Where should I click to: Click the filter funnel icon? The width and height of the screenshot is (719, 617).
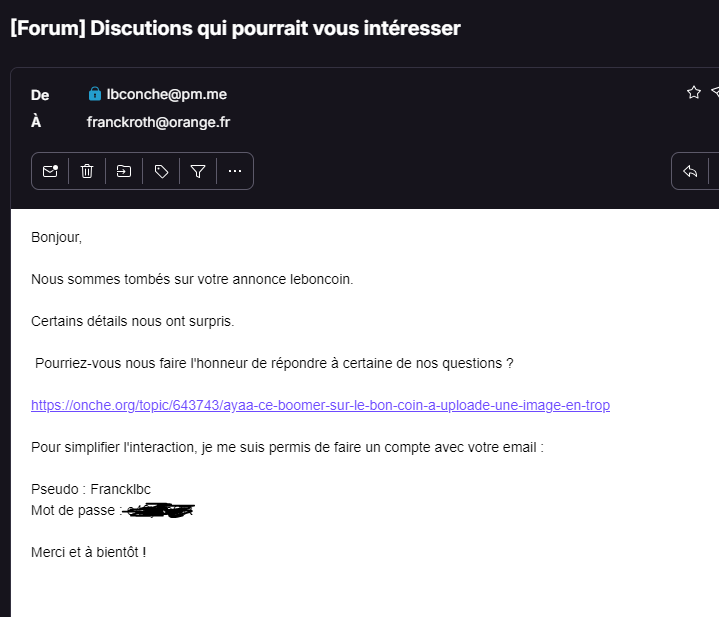pyautogui.click(x=198, y=171)
